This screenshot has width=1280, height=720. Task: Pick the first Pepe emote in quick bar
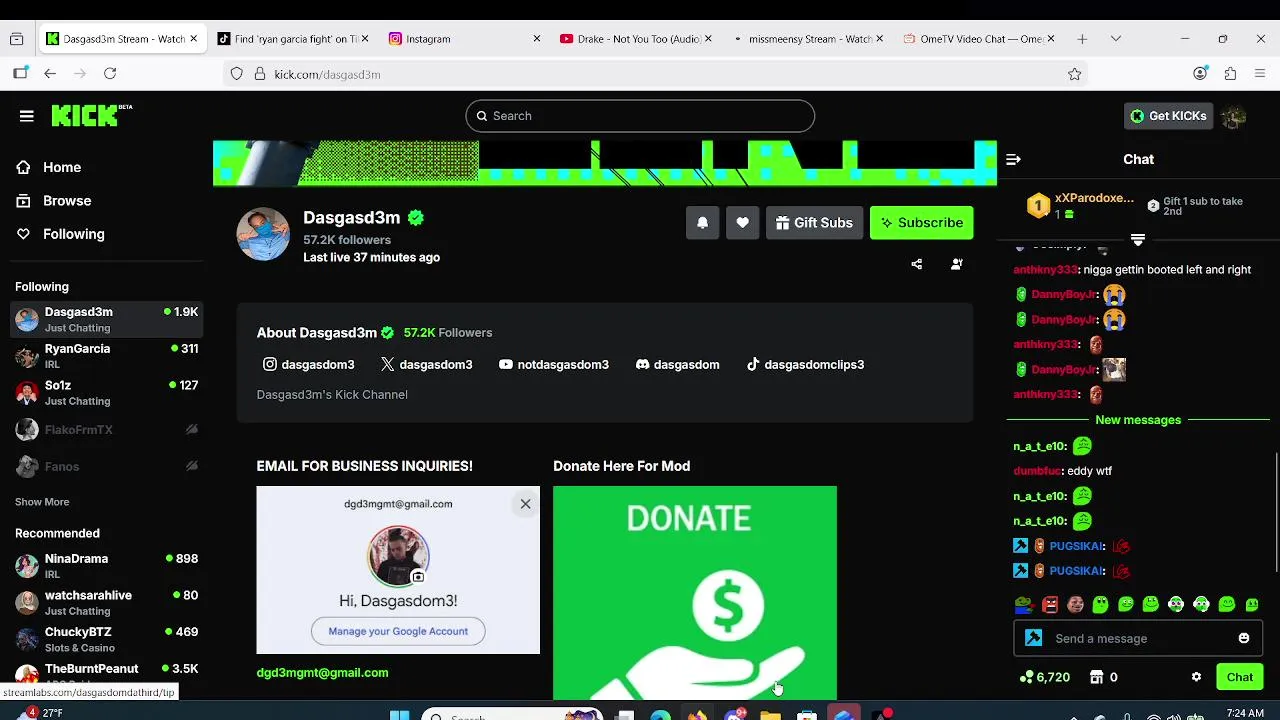[1023, 604]
